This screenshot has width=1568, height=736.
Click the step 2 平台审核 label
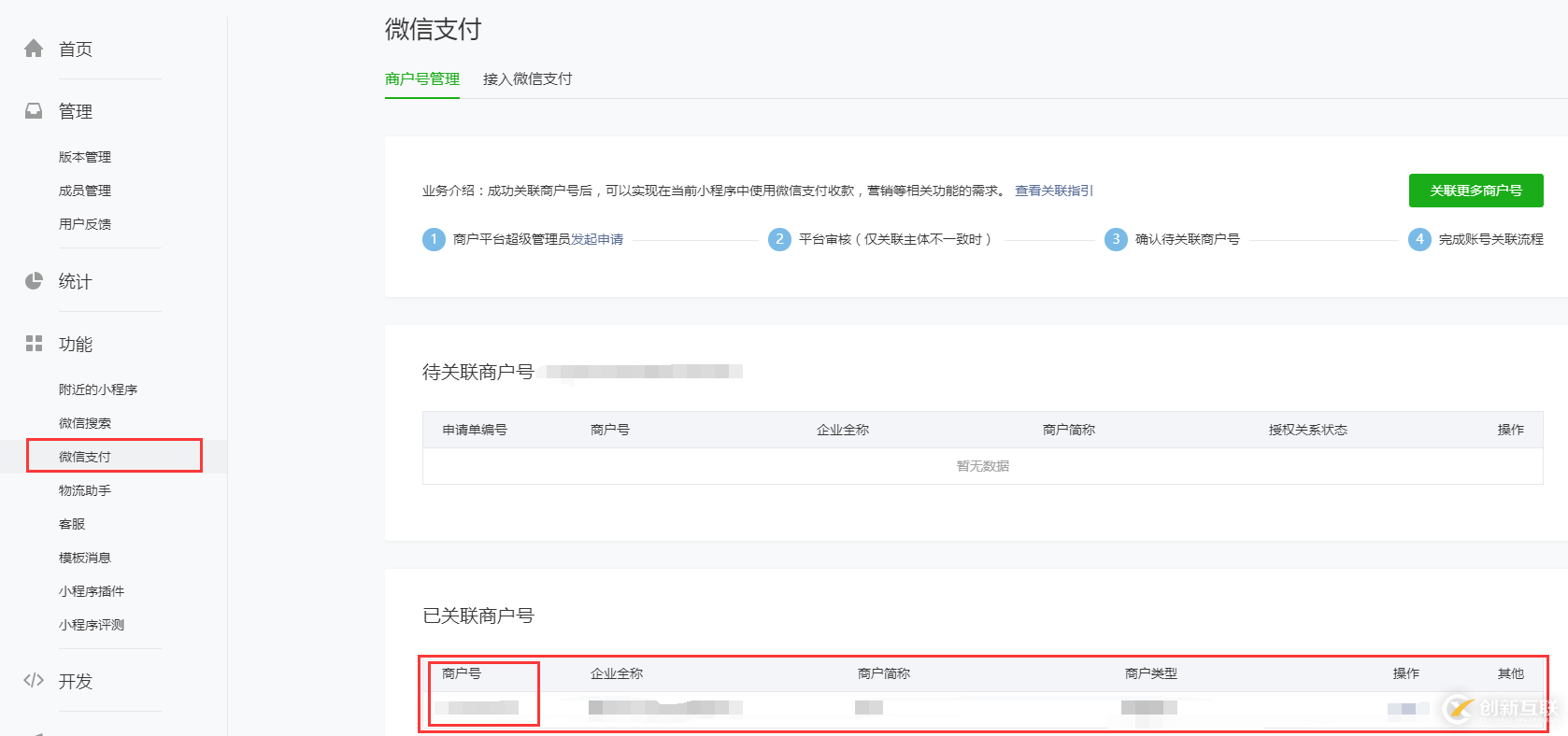click(895, 239)
